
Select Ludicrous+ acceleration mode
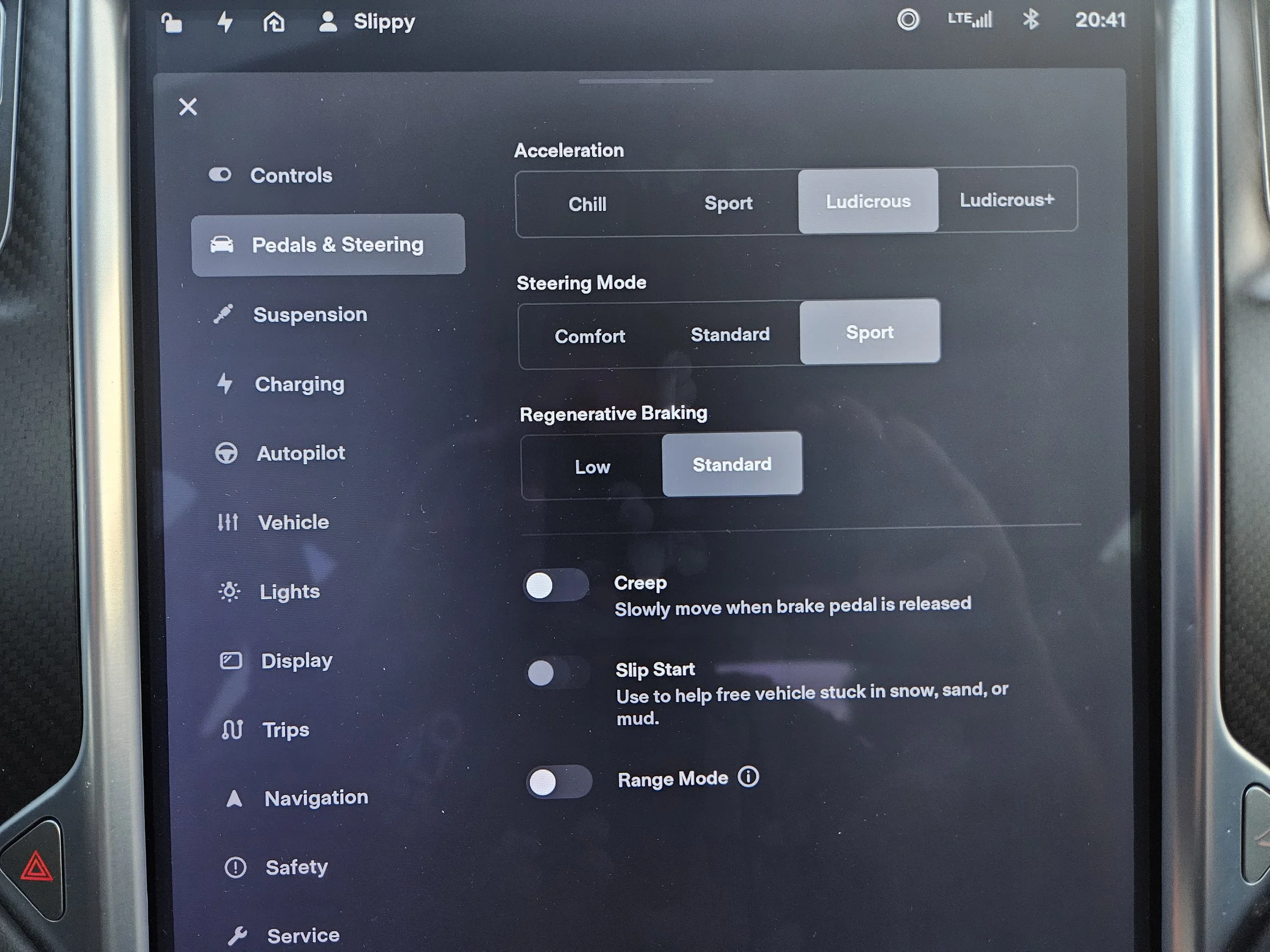(1006, 200)
